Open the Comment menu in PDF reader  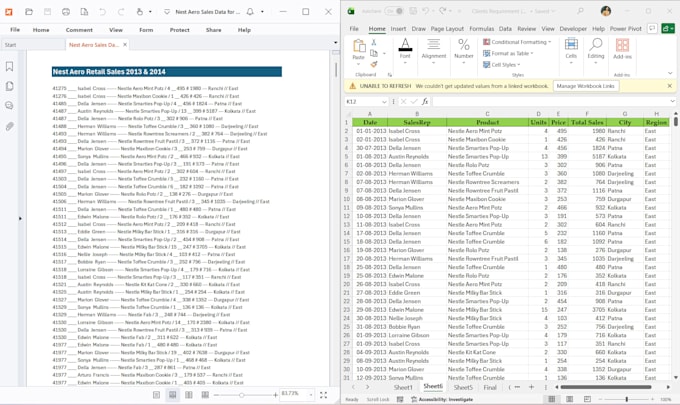click(79, 30)
